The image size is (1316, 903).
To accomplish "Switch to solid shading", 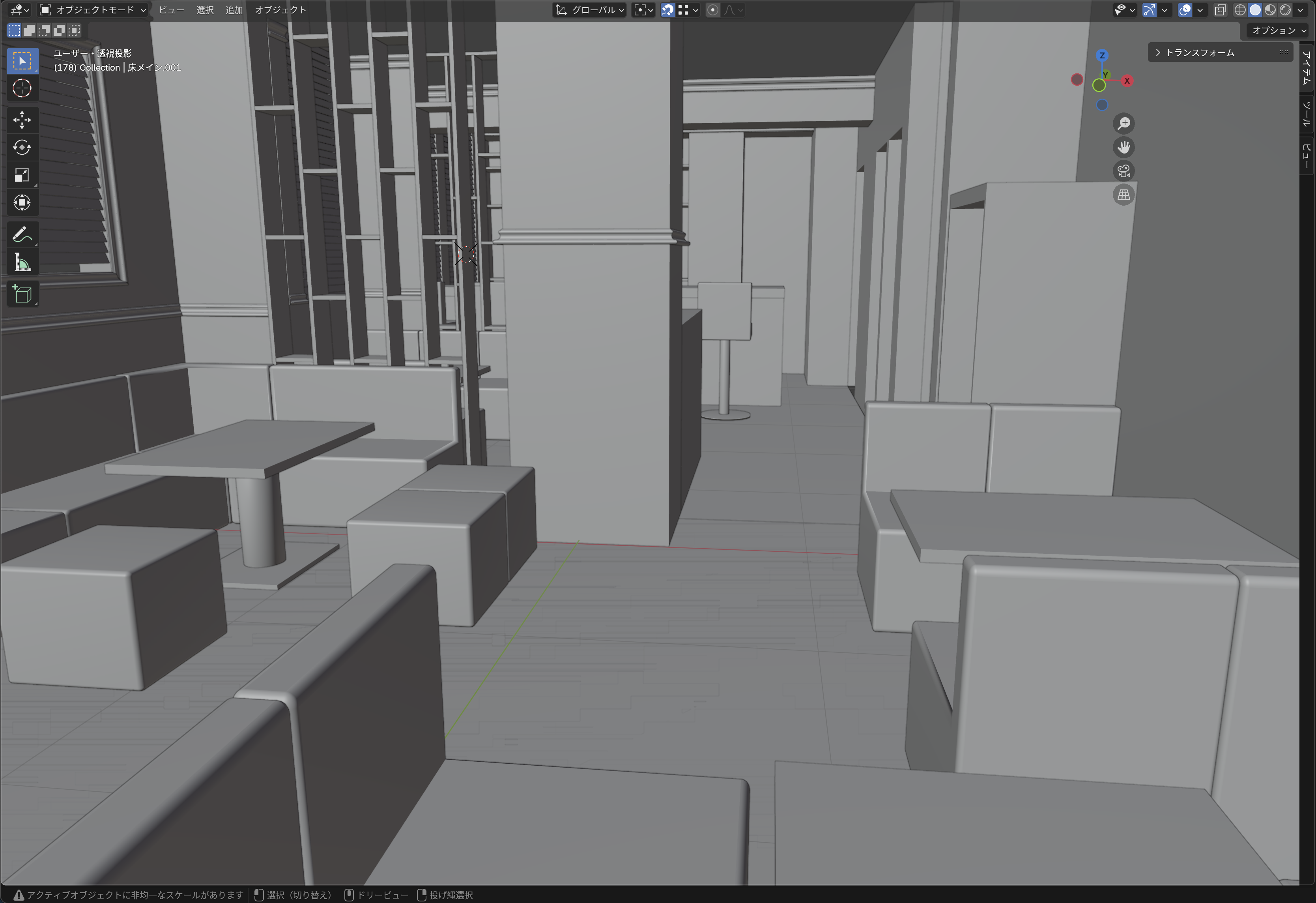I will (x=1255, y=10).
